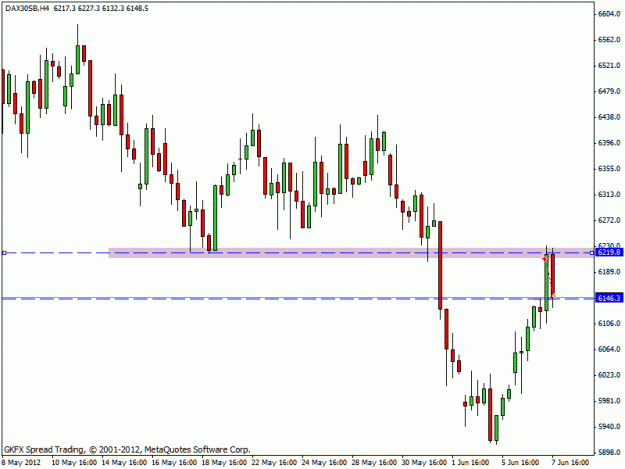Click the 6355.0 price axis label
This screenshot has width=625, height=469.
point(609,169)
